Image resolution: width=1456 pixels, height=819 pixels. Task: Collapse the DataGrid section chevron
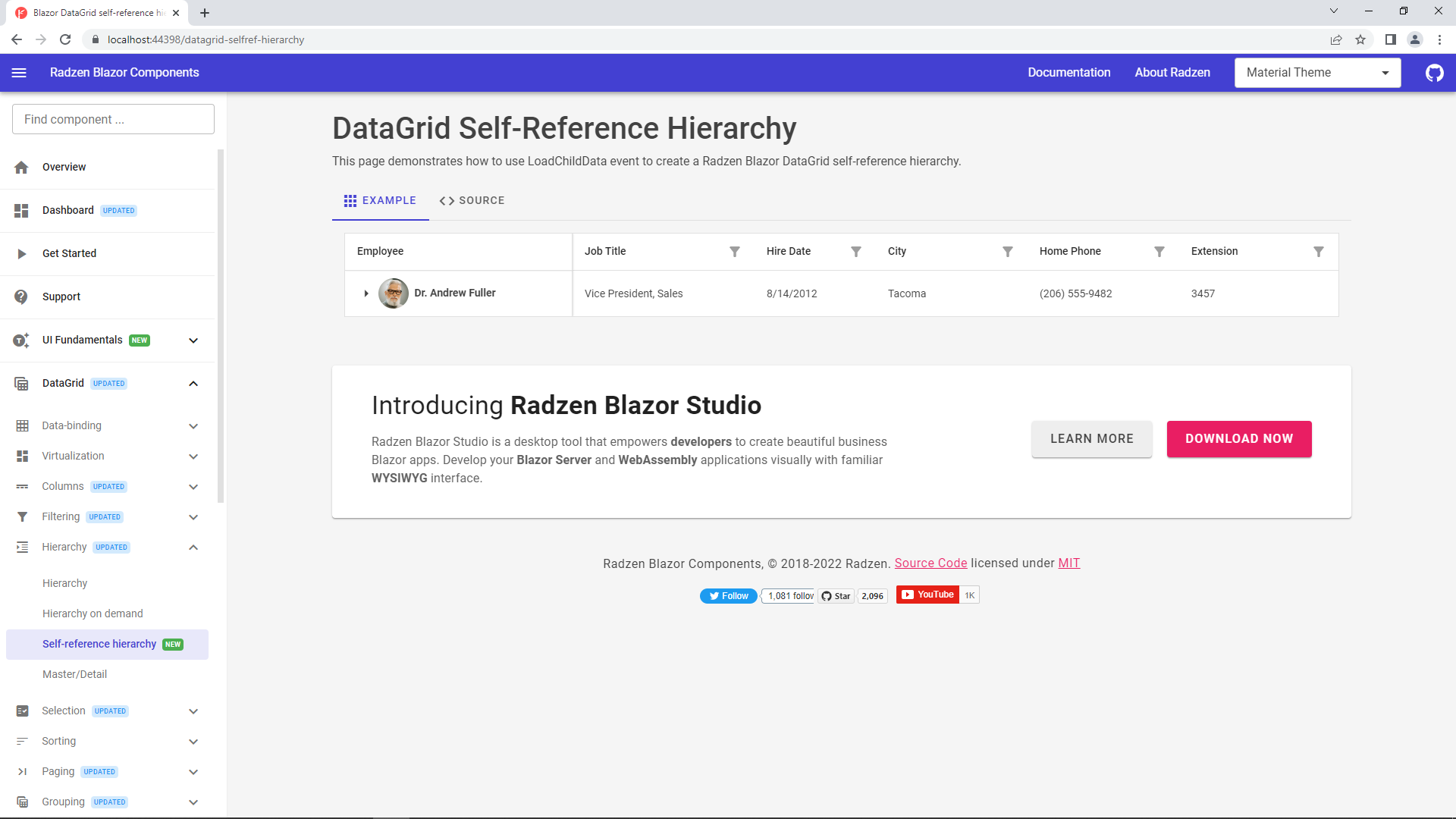(x=193, y=384)
